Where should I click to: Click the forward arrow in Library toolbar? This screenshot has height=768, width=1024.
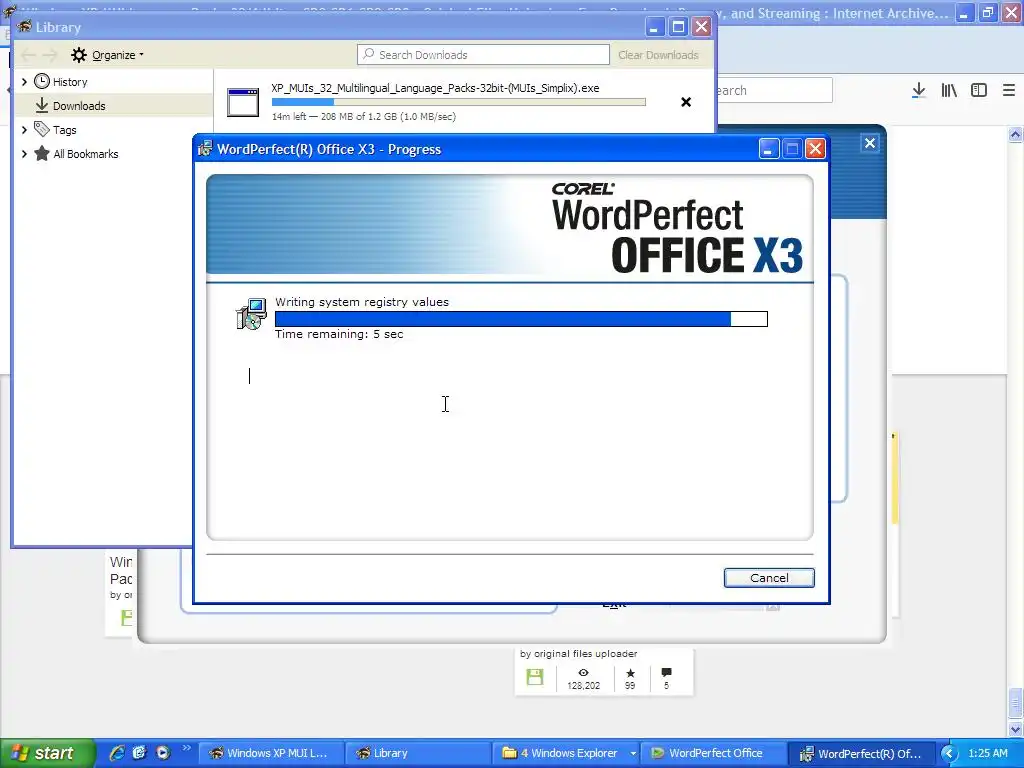point(50,55)
